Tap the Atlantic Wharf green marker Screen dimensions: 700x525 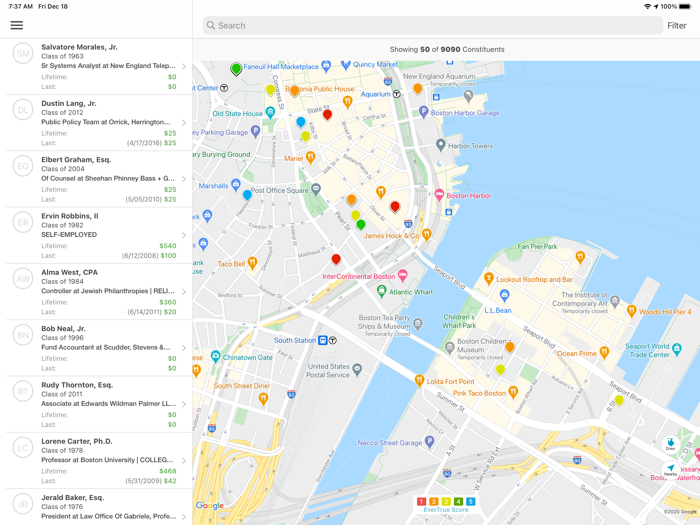pyautogui.click(x=381, y=292)
